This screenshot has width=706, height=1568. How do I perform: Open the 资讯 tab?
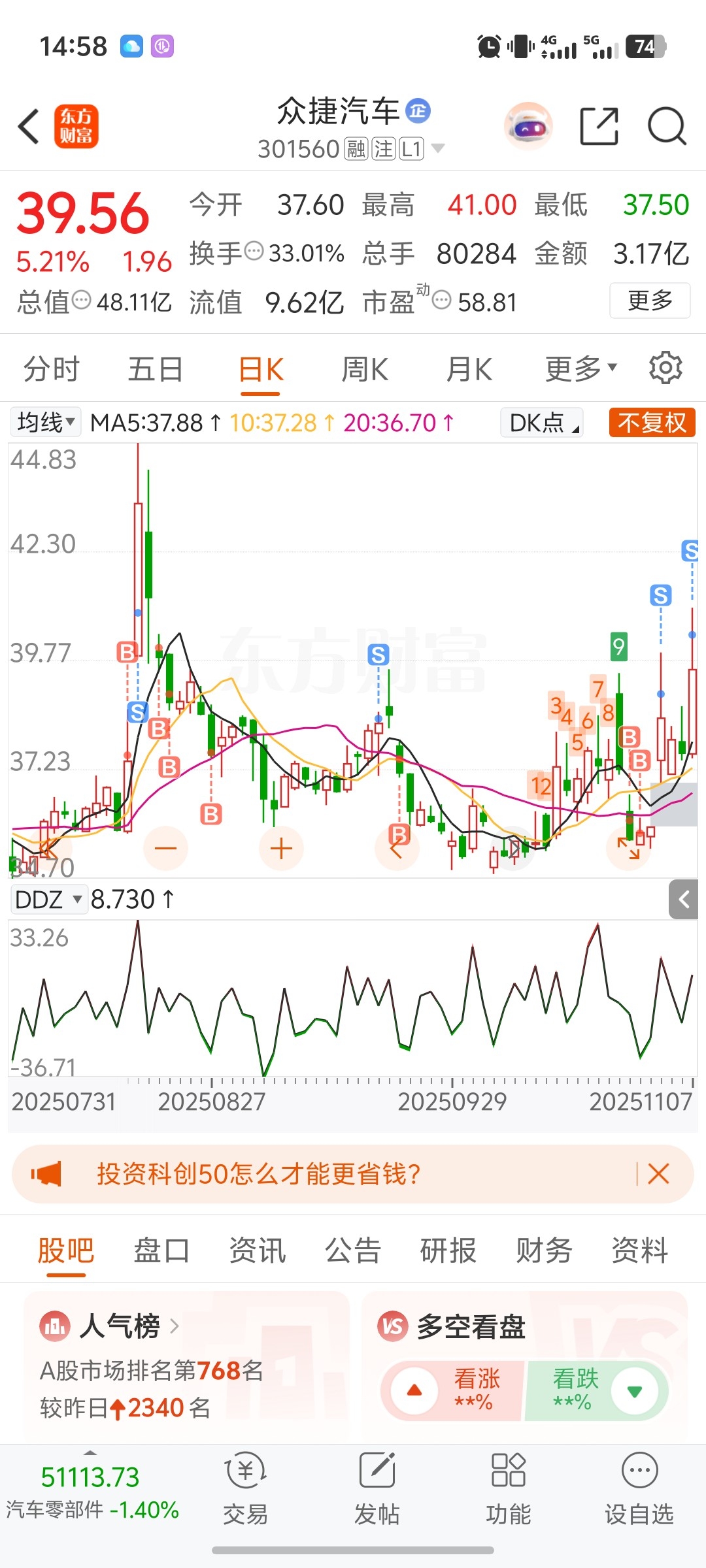pos(257,1250)
